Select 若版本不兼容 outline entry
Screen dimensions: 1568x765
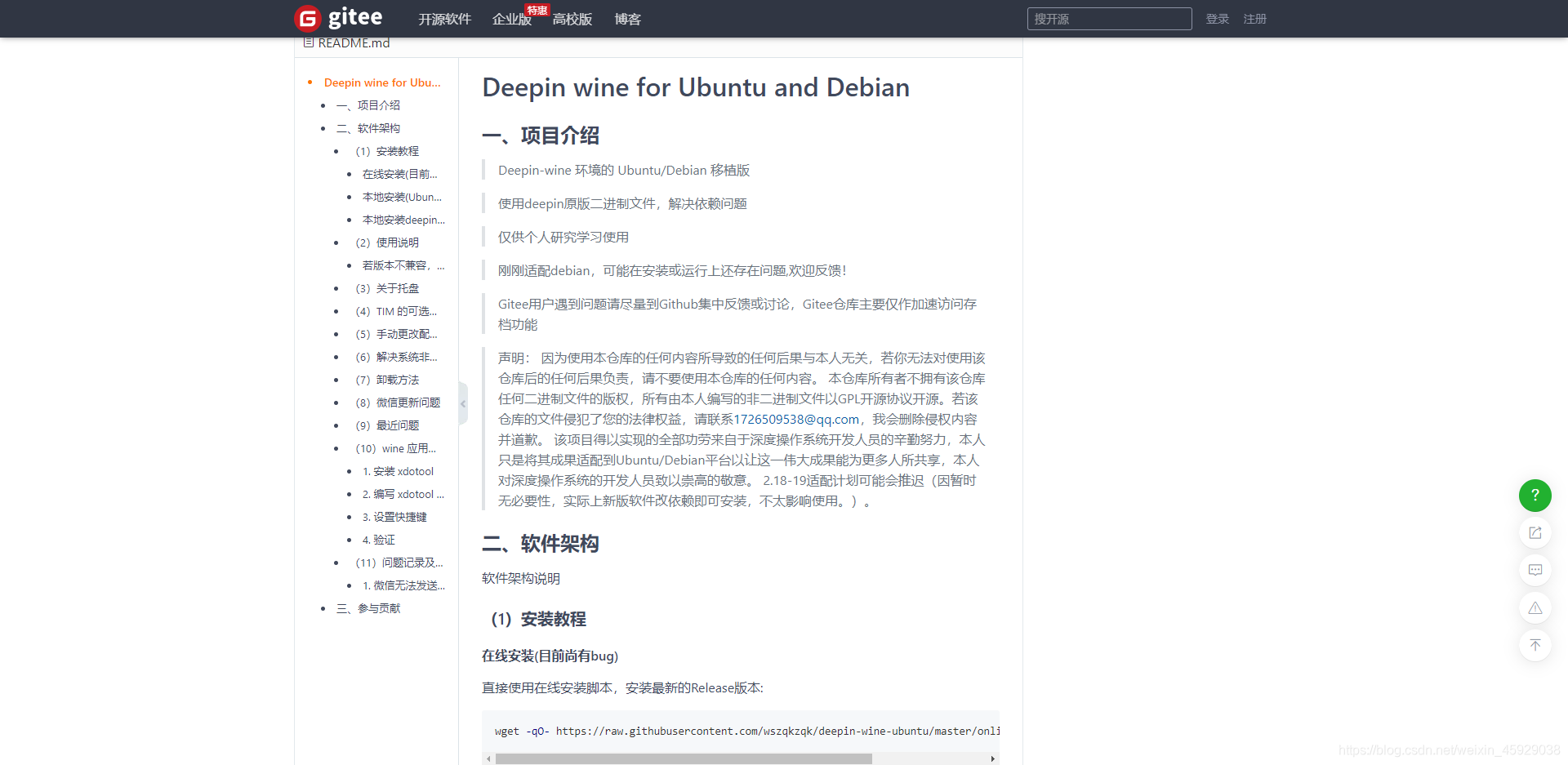pos(403,265)
